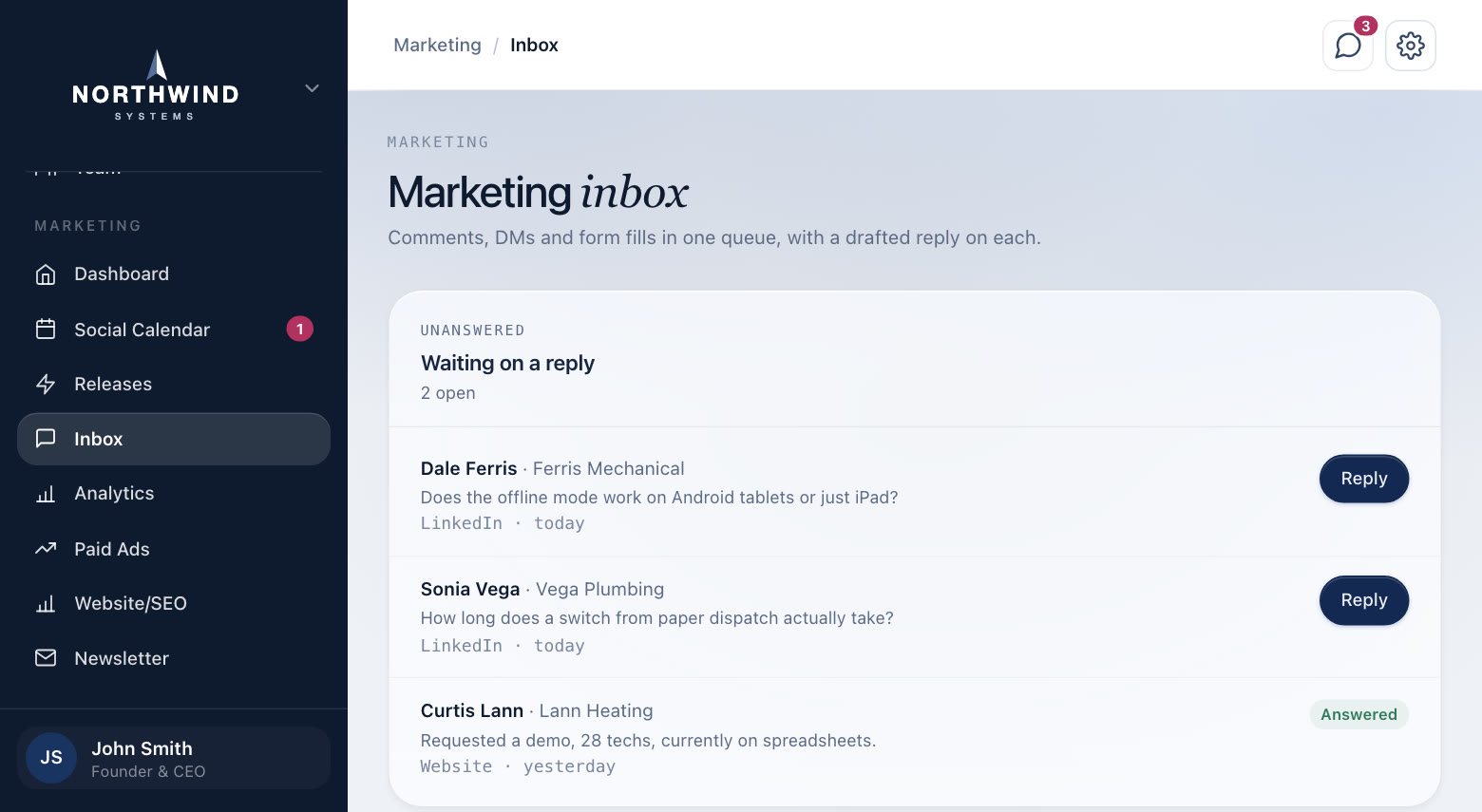Click the red 3 notification badge
Image resolution: width=1482 pixels, height=812 pixels.
click(1365, 26)
